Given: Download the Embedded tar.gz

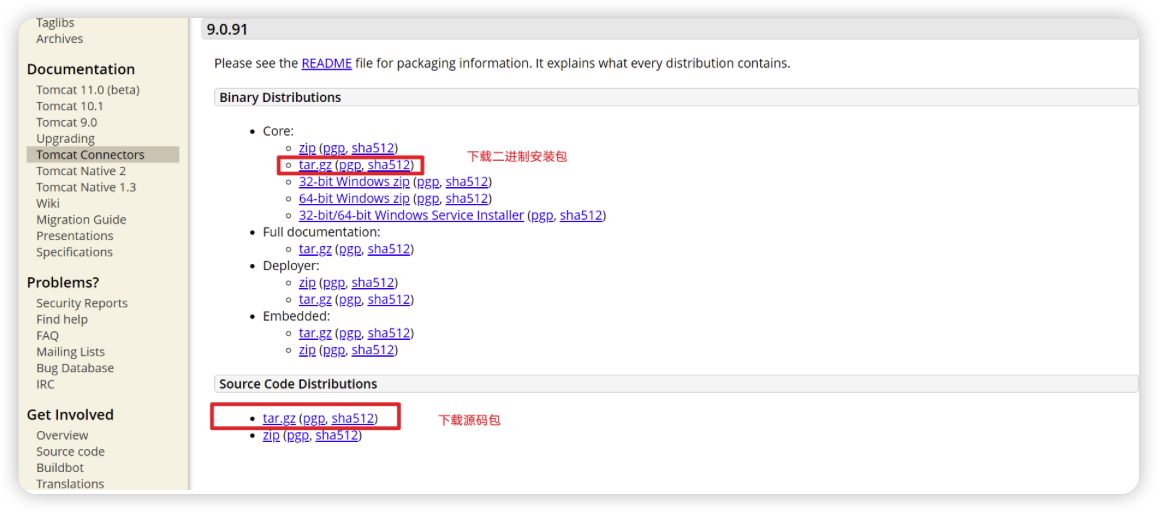Looking at the screenshot, I should point(315,333).
